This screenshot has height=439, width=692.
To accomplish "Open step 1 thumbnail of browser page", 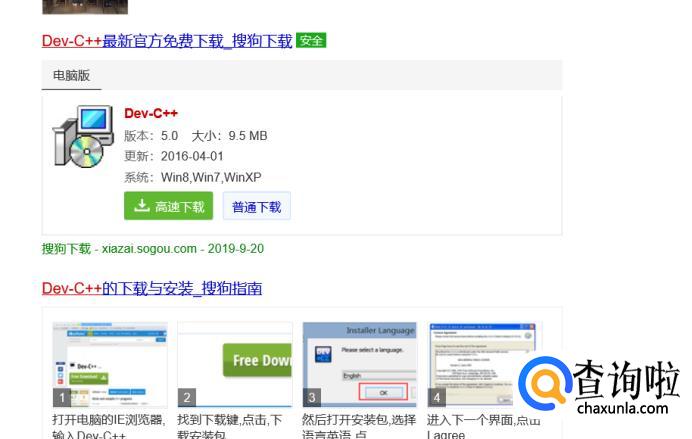I will tap(110, 364).
